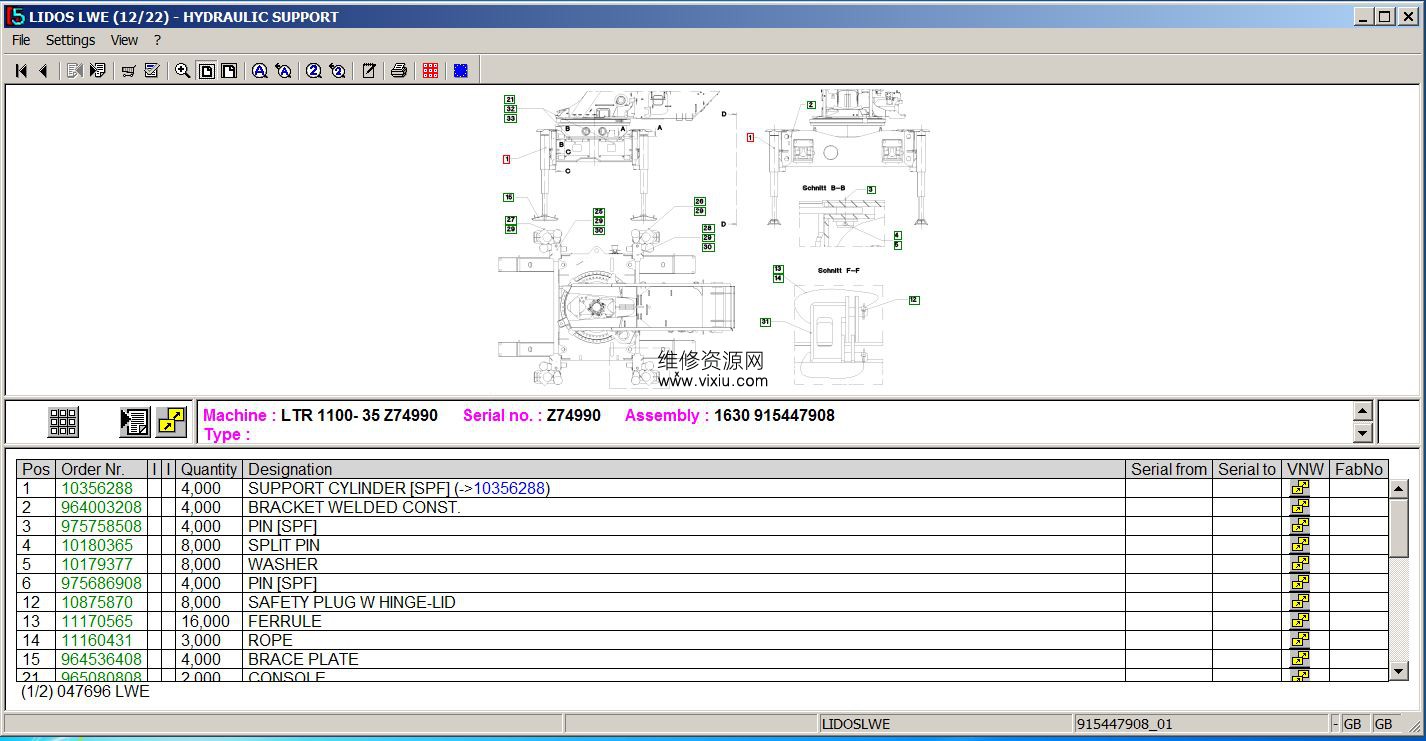Open the File menu
The width and height of the screenshot is (1426, 741).
coord(21,40)
